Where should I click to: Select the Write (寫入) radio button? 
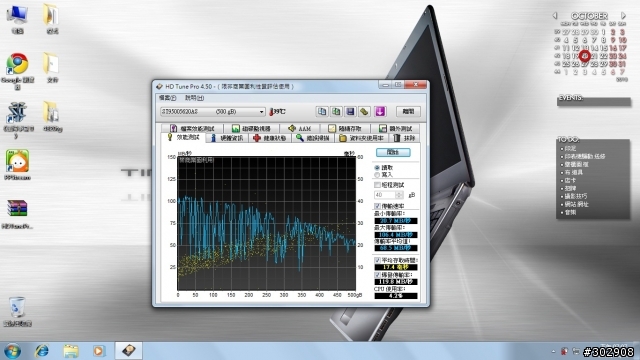[377, 175]
